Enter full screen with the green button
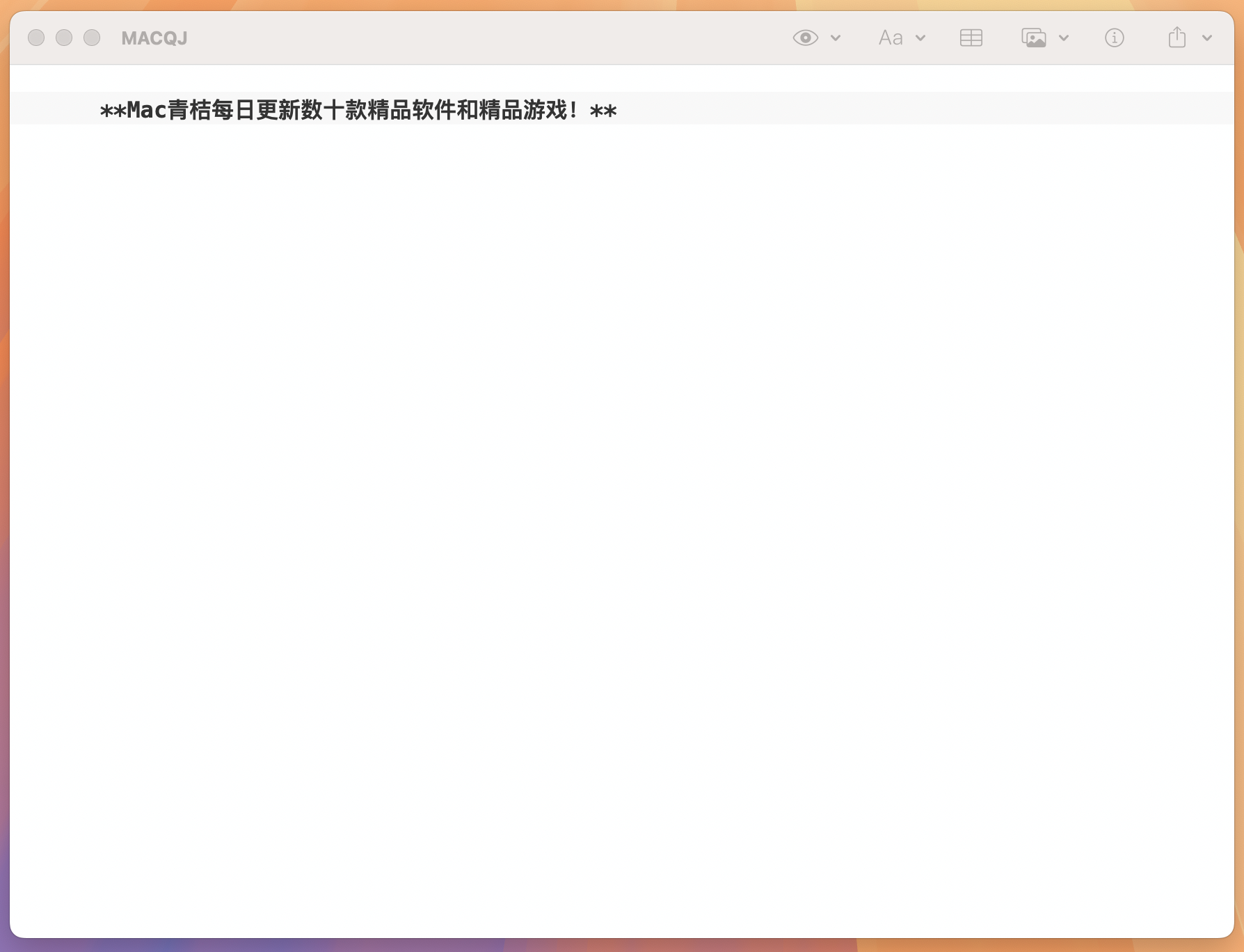 92,38
